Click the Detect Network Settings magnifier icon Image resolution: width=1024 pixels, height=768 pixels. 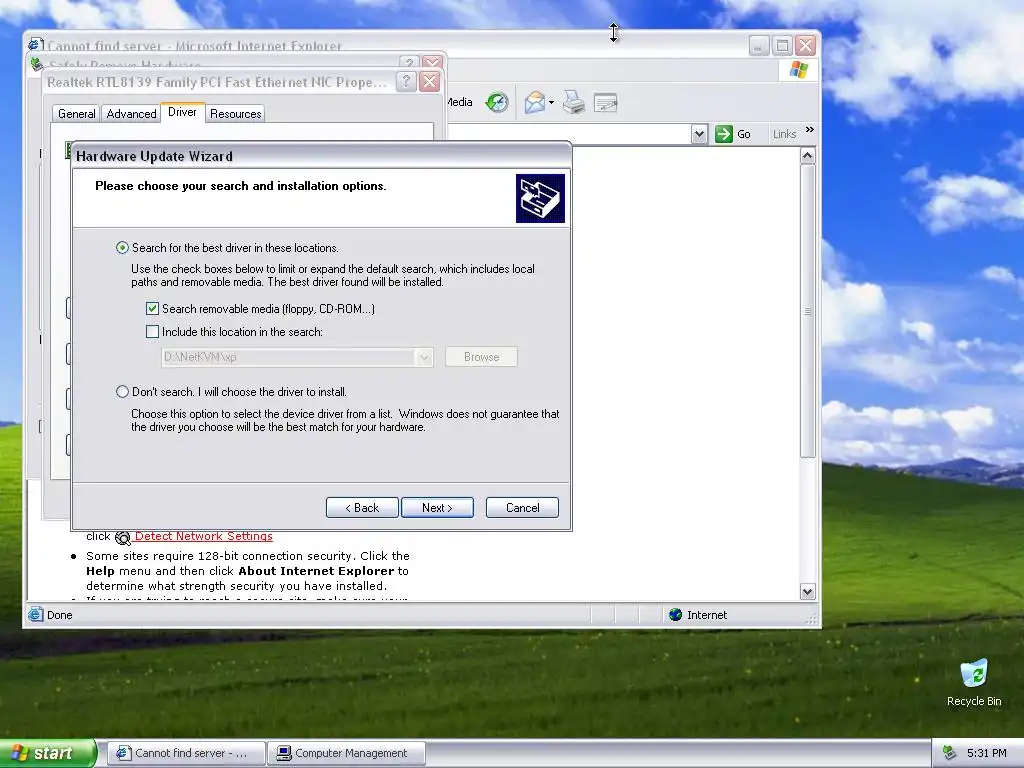122,537
